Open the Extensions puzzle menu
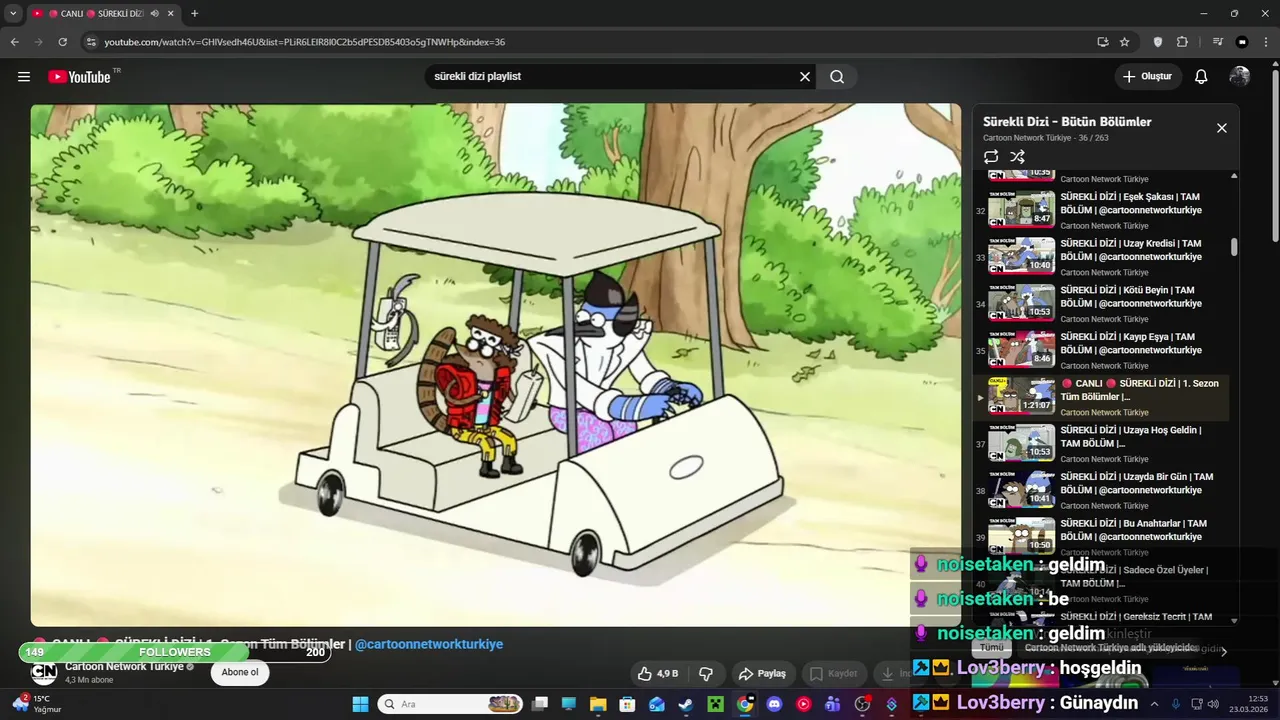This screenshot has height=720, width=1280. coord(1182,42)
